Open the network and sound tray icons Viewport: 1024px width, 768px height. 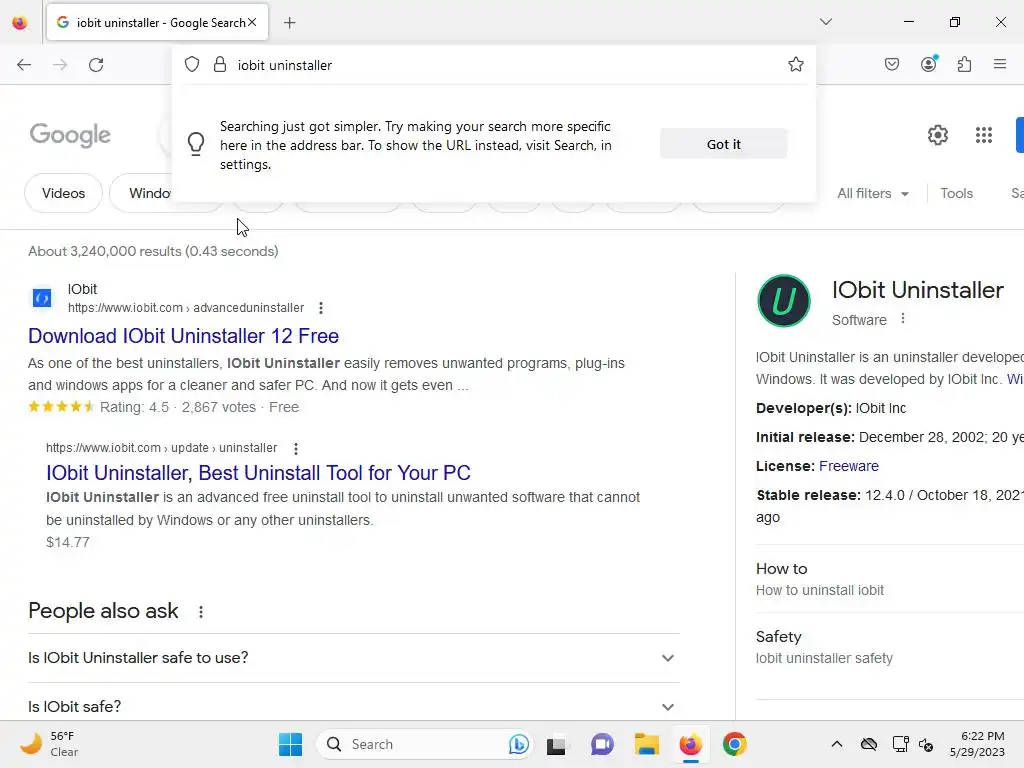pyautogui.click(x=913, y=744)
